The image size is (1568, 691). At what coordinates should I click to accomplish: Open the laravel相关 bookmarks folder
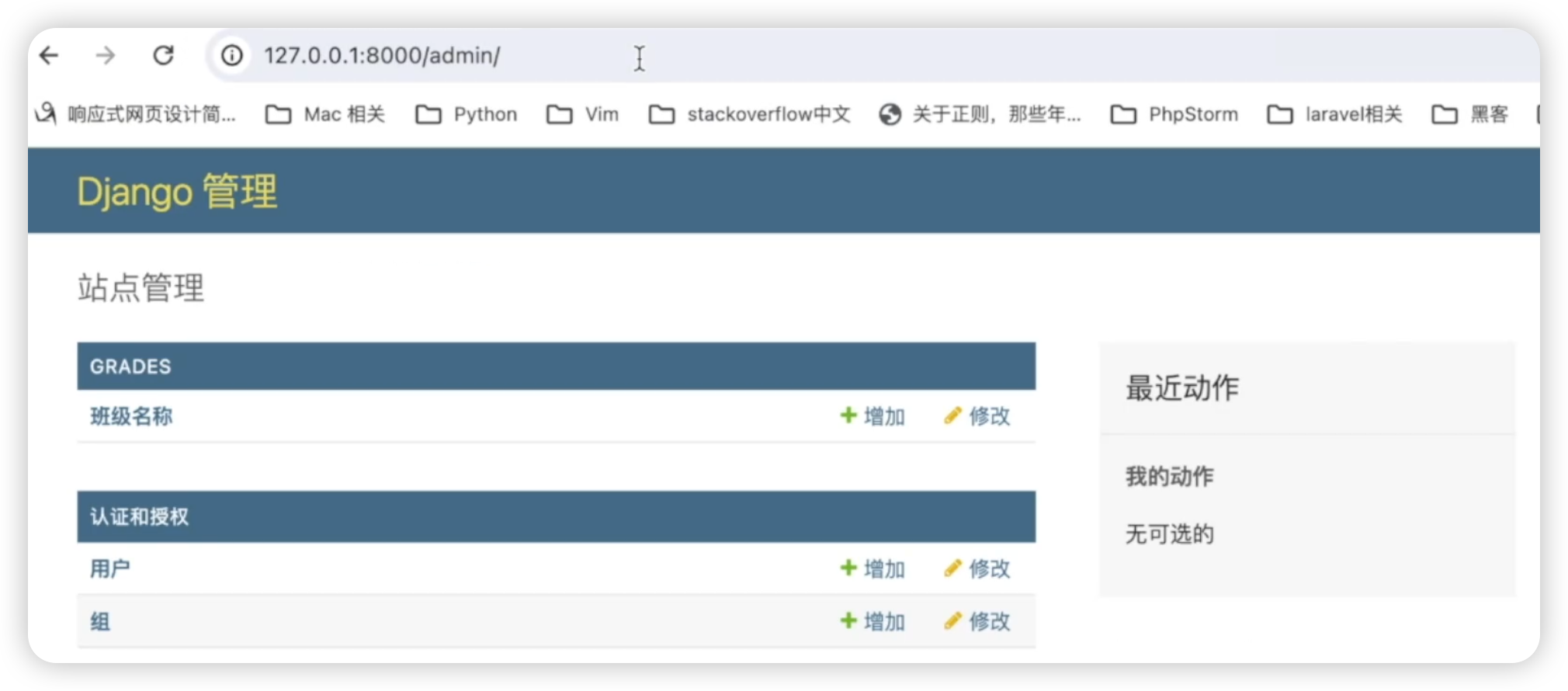pos(1336,115)
